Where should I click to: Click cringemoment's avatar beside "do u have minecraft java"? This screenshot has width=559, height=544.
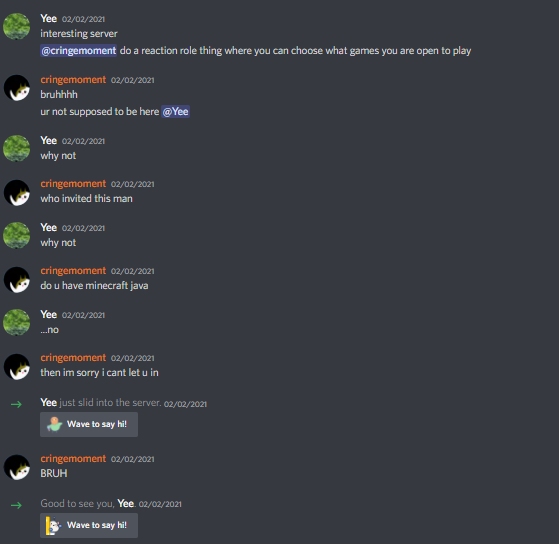click(16, 279)
